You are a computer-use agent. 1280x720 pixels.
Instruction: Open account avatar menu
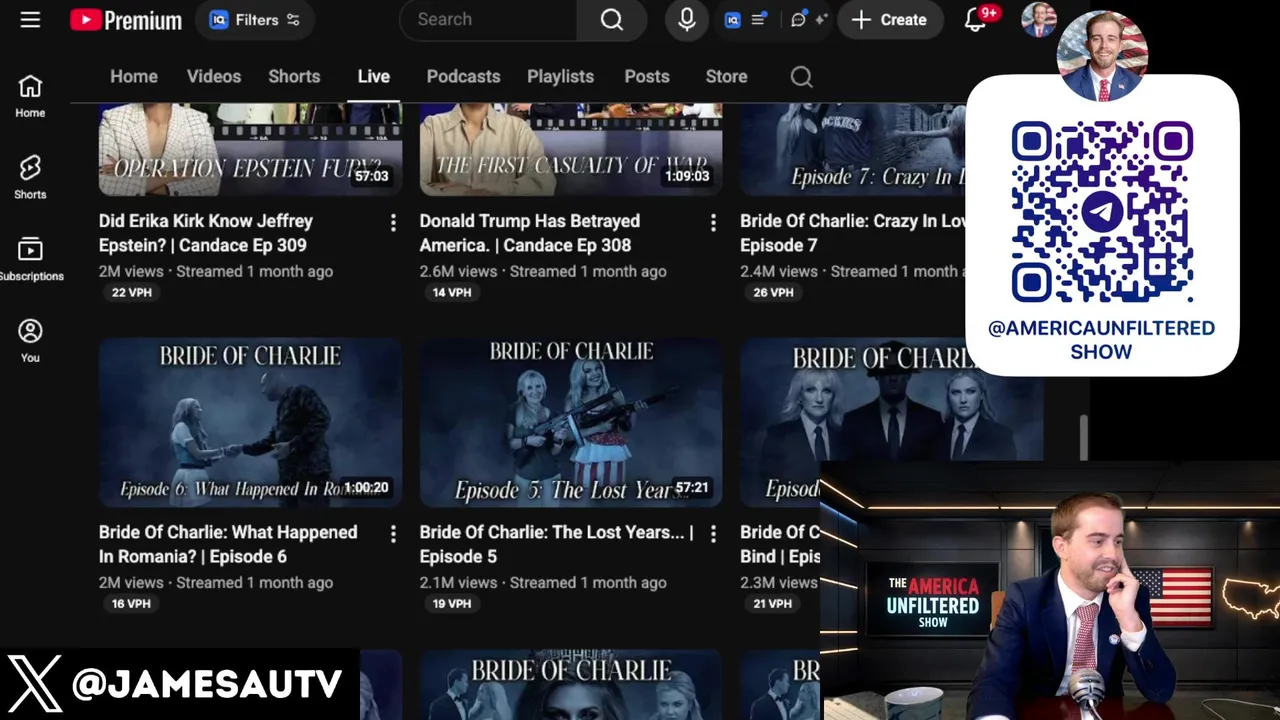click(1038, 19)
